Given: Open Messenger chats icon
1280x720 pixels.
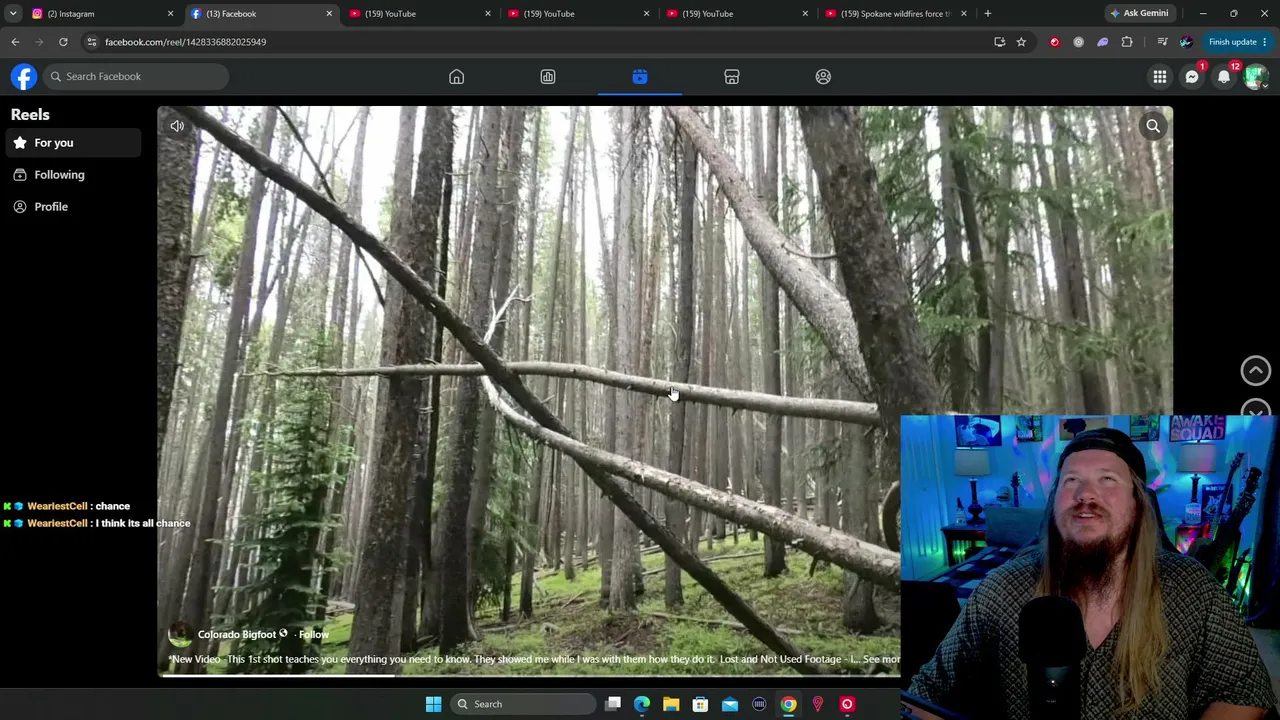Looking at the screenshot, I should 1192,77.
